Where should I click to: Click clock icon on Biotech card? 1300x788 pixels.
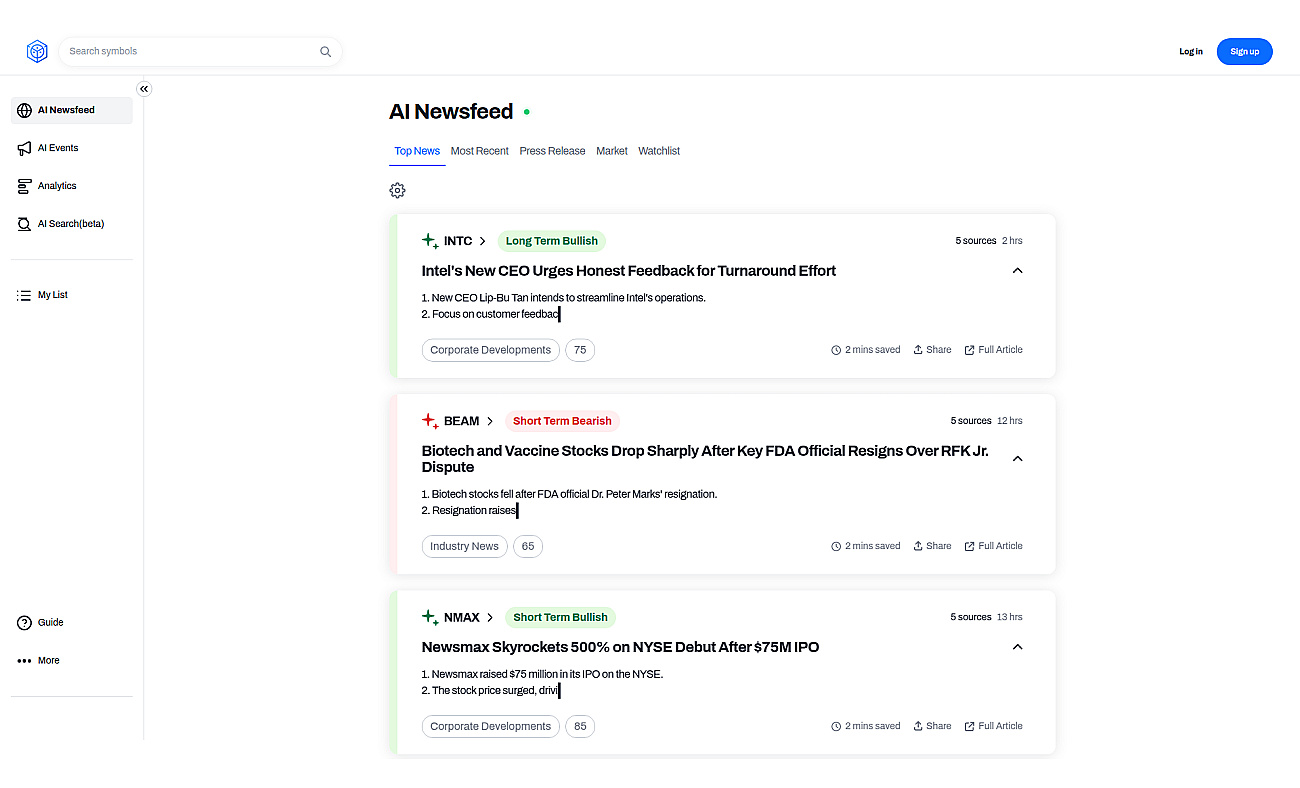[836, 546]
